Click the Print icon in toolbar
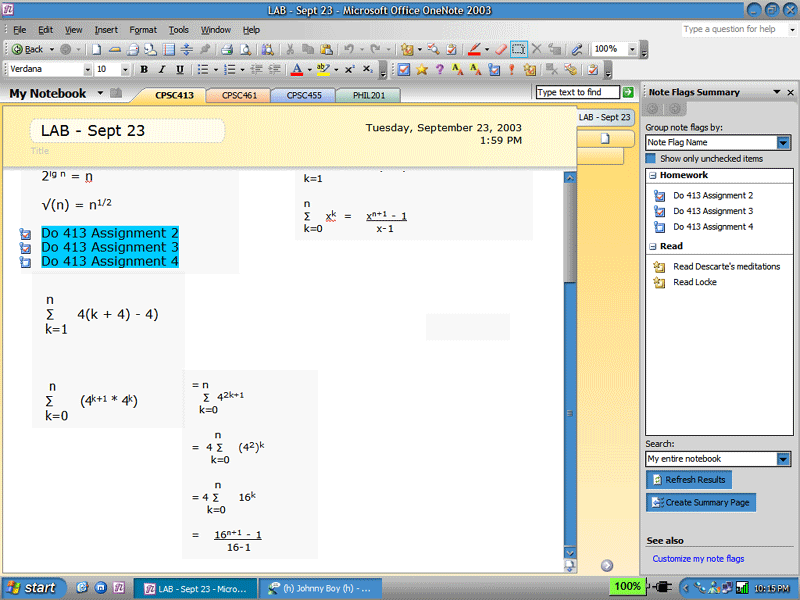This screenshot has height=600, width=800. pyautogui.click(x=227, y=49)
